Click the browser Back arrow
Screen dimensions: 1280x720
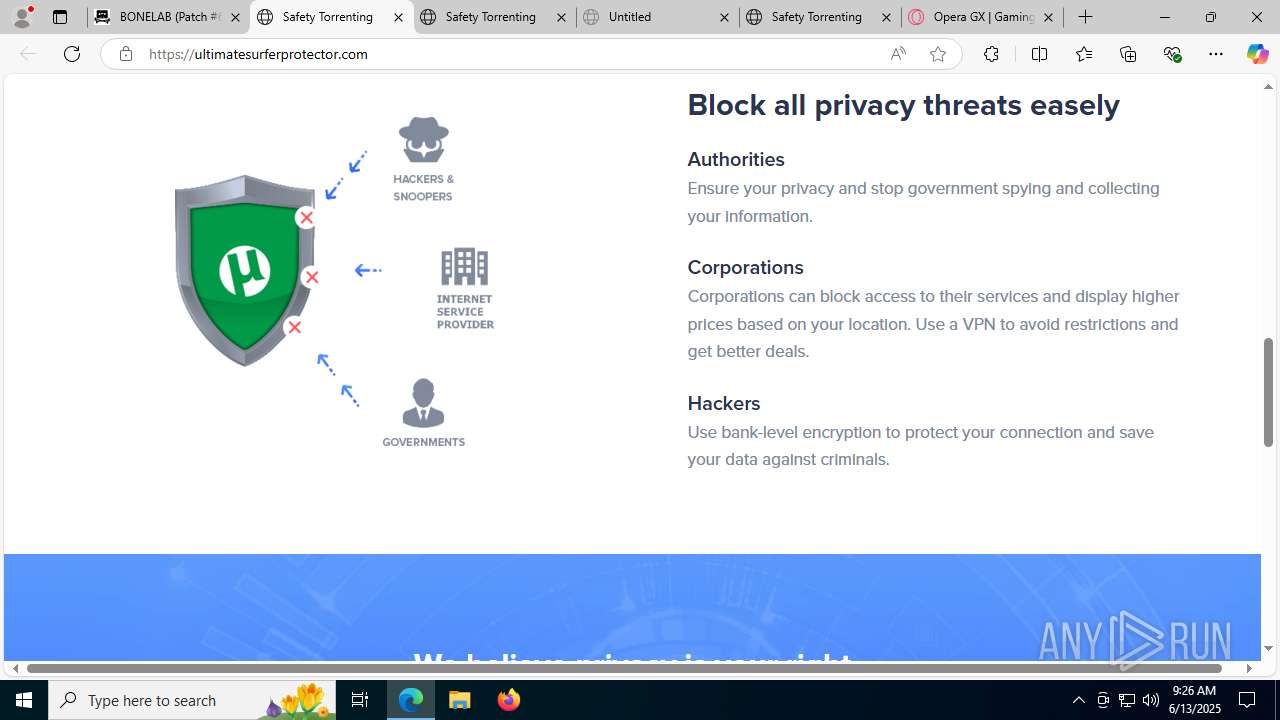coord(28,54)
